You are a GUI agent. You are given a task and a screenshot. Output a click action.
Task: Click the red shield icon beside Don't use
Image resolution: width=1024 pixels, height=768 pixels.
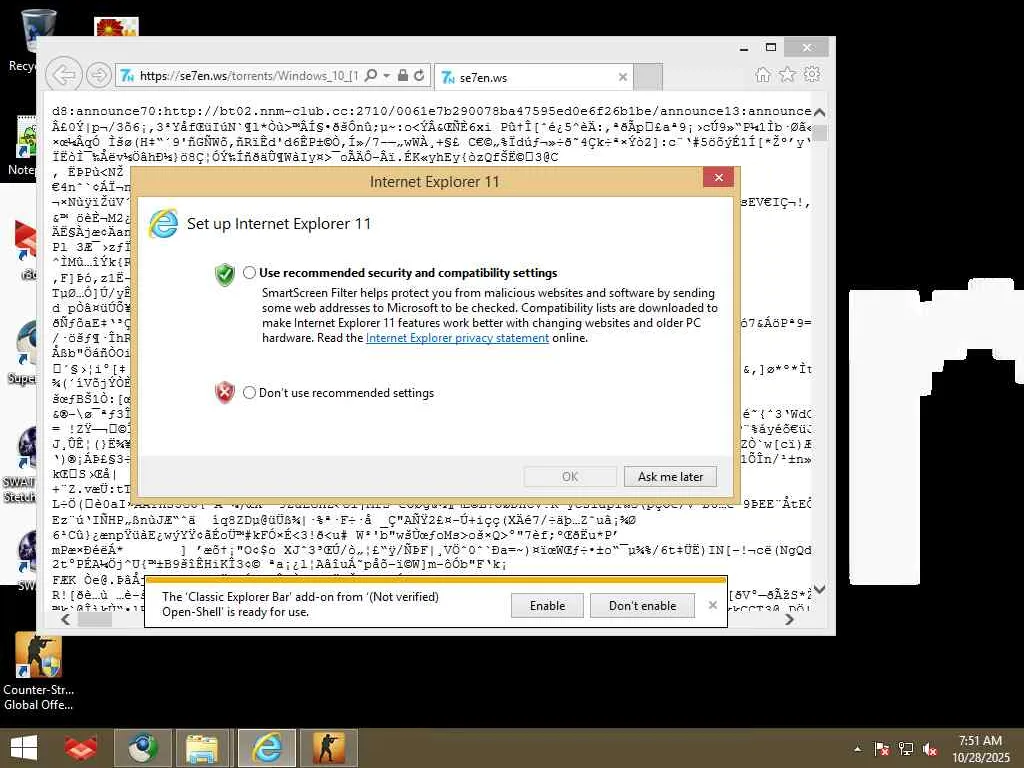click(x=225, y=392)
